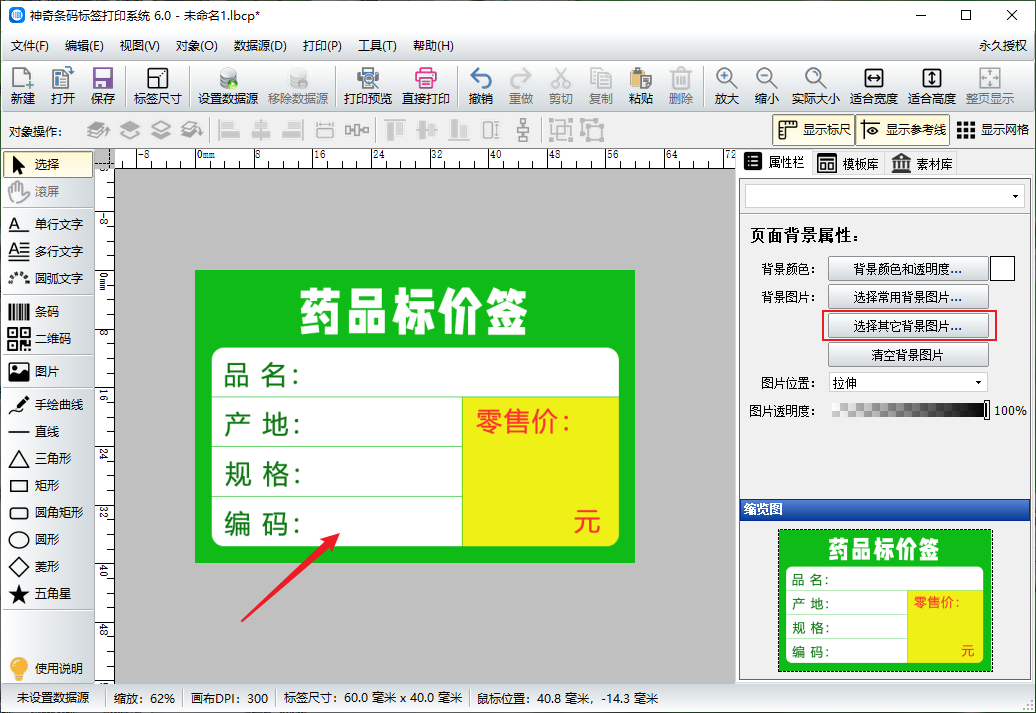Activate the 选择 selection tool

pos(48,165)
